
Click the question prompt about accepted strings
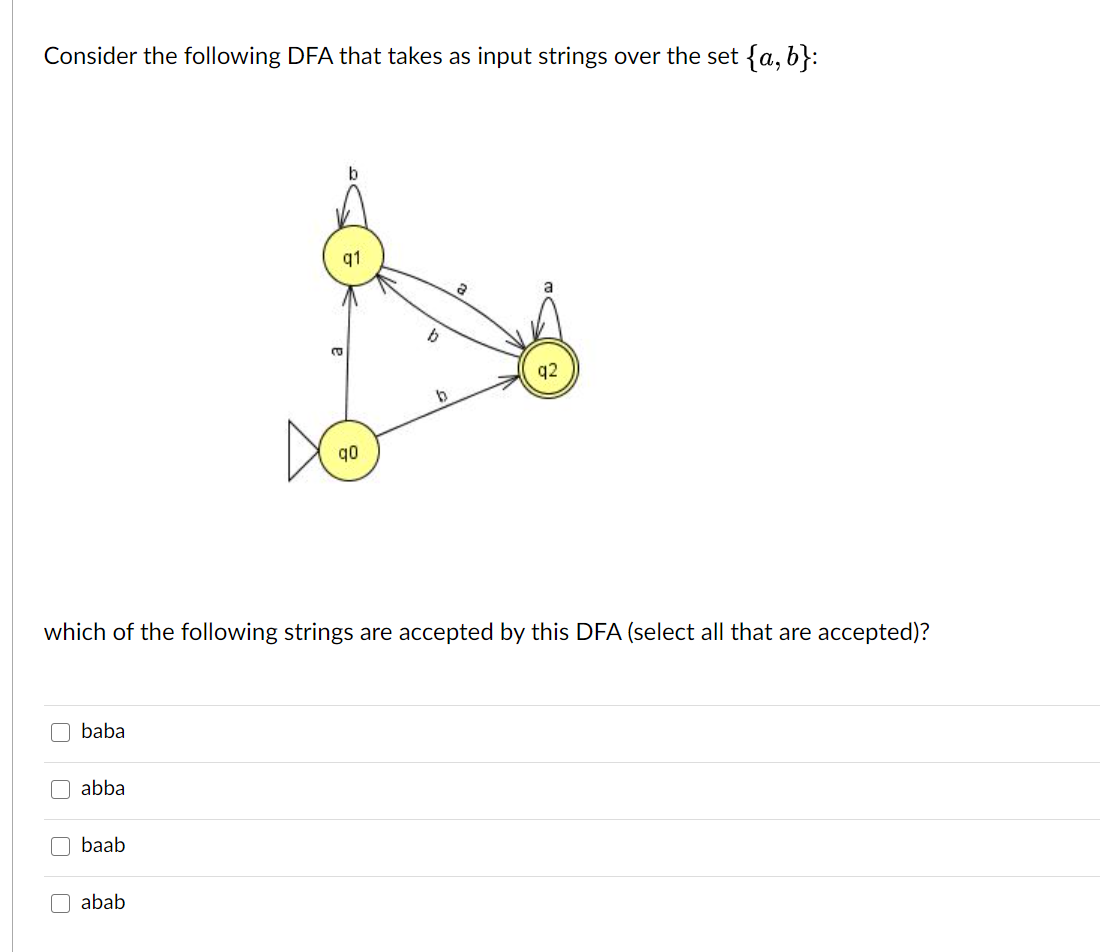coord(487,632)
